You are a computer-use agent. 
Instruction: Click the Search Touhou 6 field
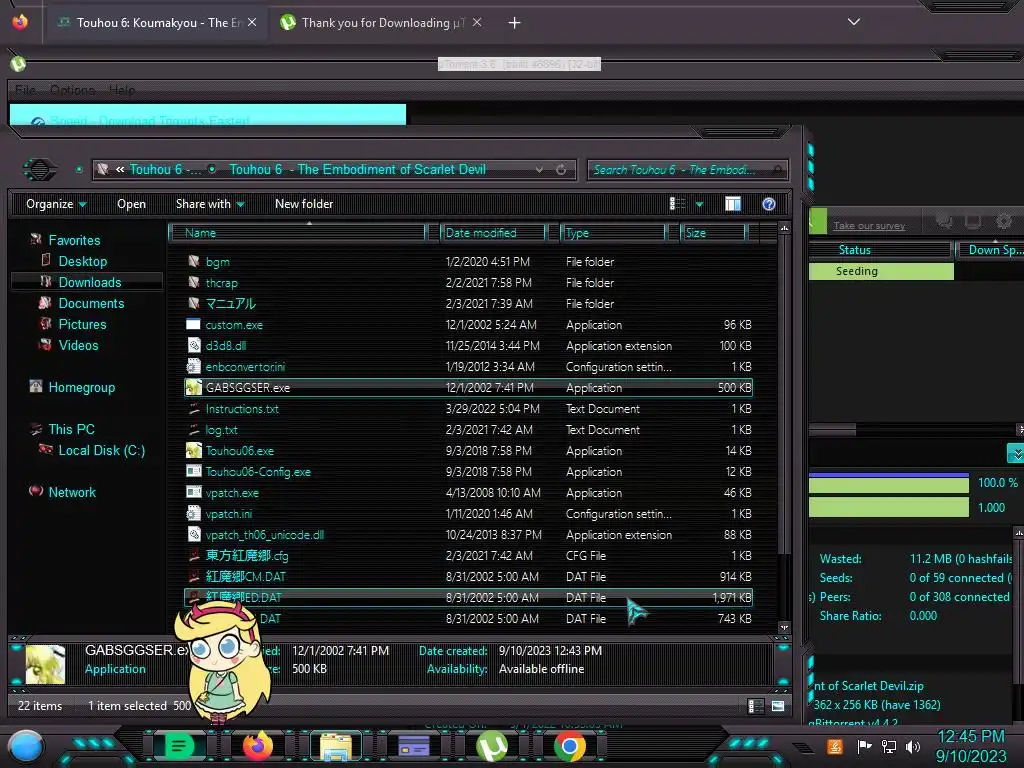pyautogui.click(x=688, y=170)
